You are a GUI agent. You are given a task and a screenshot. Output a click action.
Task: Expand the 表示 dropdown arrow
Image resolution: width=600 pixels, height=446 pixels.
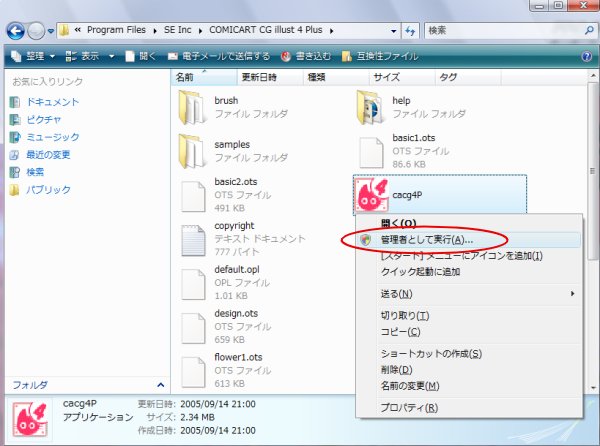(x=111, y=57)
